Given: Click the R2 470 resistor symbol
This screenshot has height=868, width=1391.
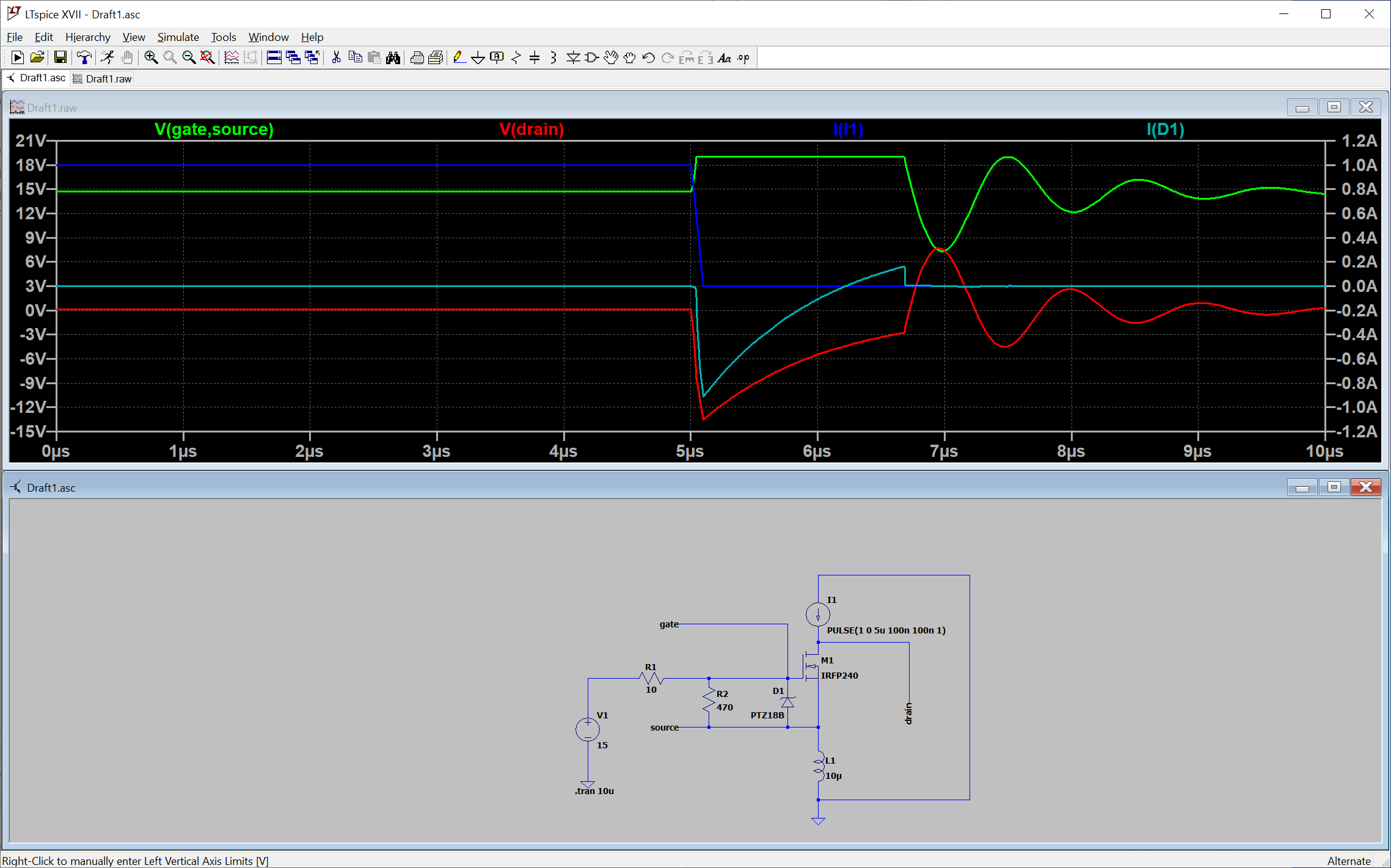Looking at the screenshot, I should click(709, 701).
